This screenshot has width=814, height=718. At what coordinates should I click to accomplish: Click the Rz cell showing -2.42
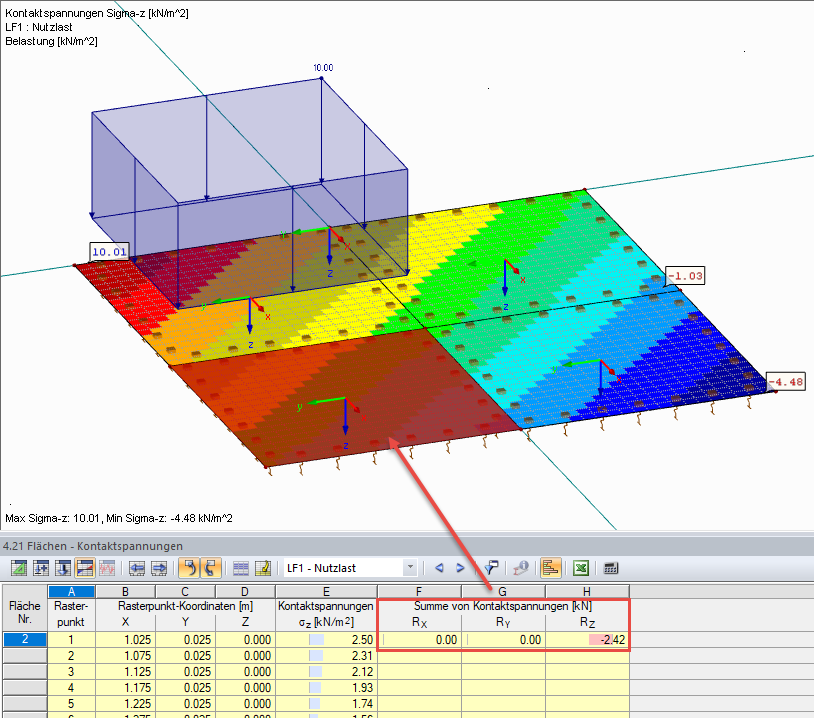click(x=587, y=640)
